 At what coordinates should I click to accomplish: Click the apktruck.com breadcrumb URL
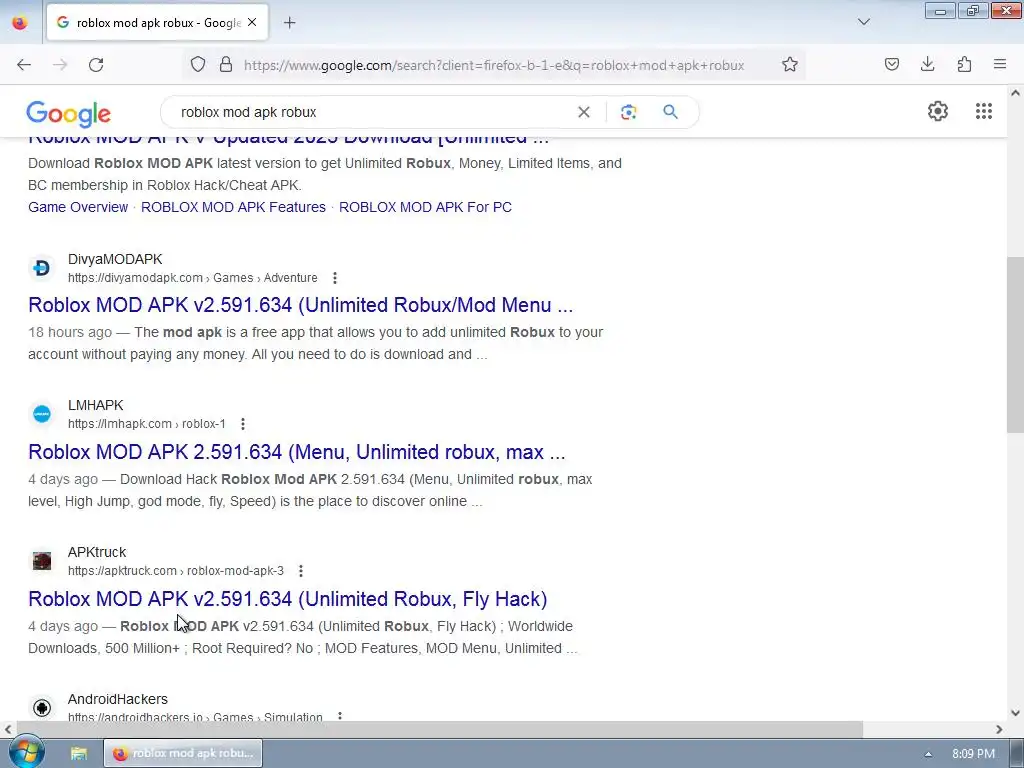coord(176,571)
